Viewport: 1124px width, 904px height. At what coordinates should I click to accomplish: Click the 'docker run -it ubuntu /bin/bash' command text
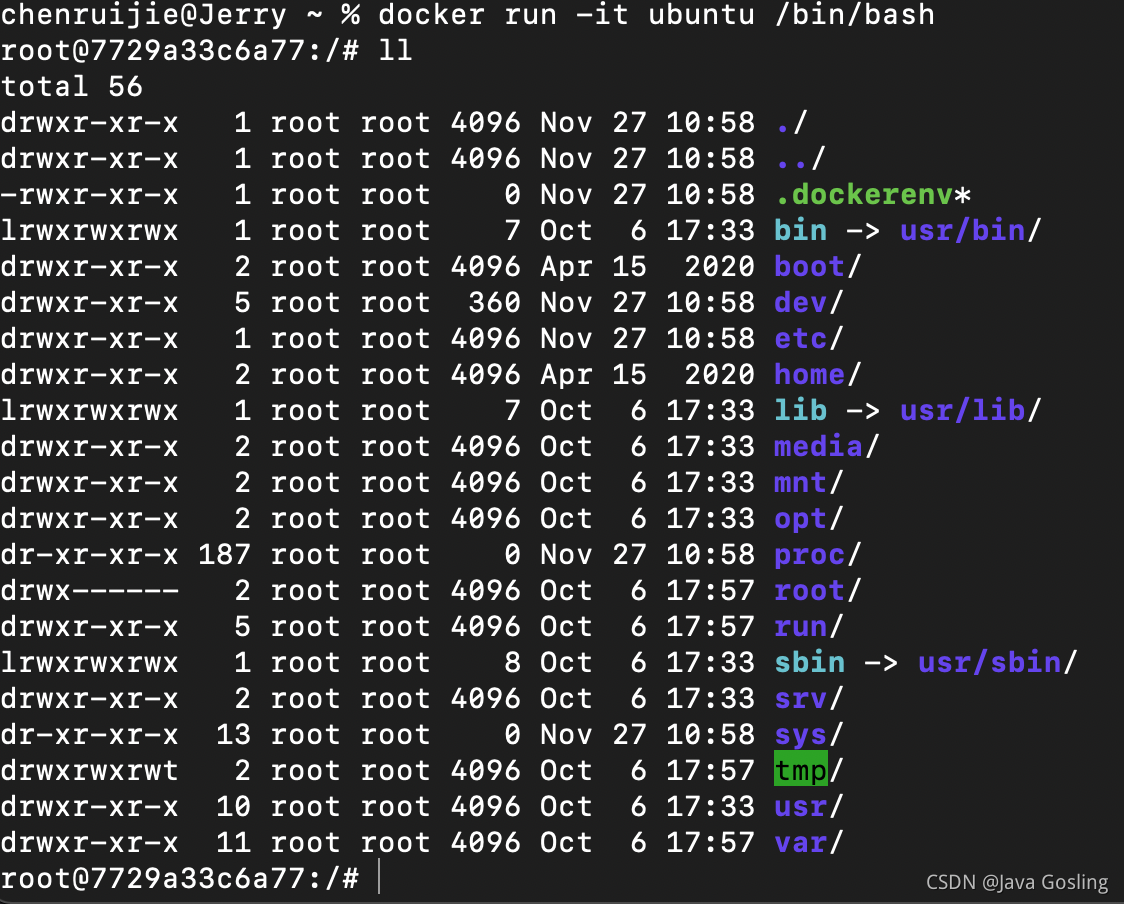click(656, 14)
